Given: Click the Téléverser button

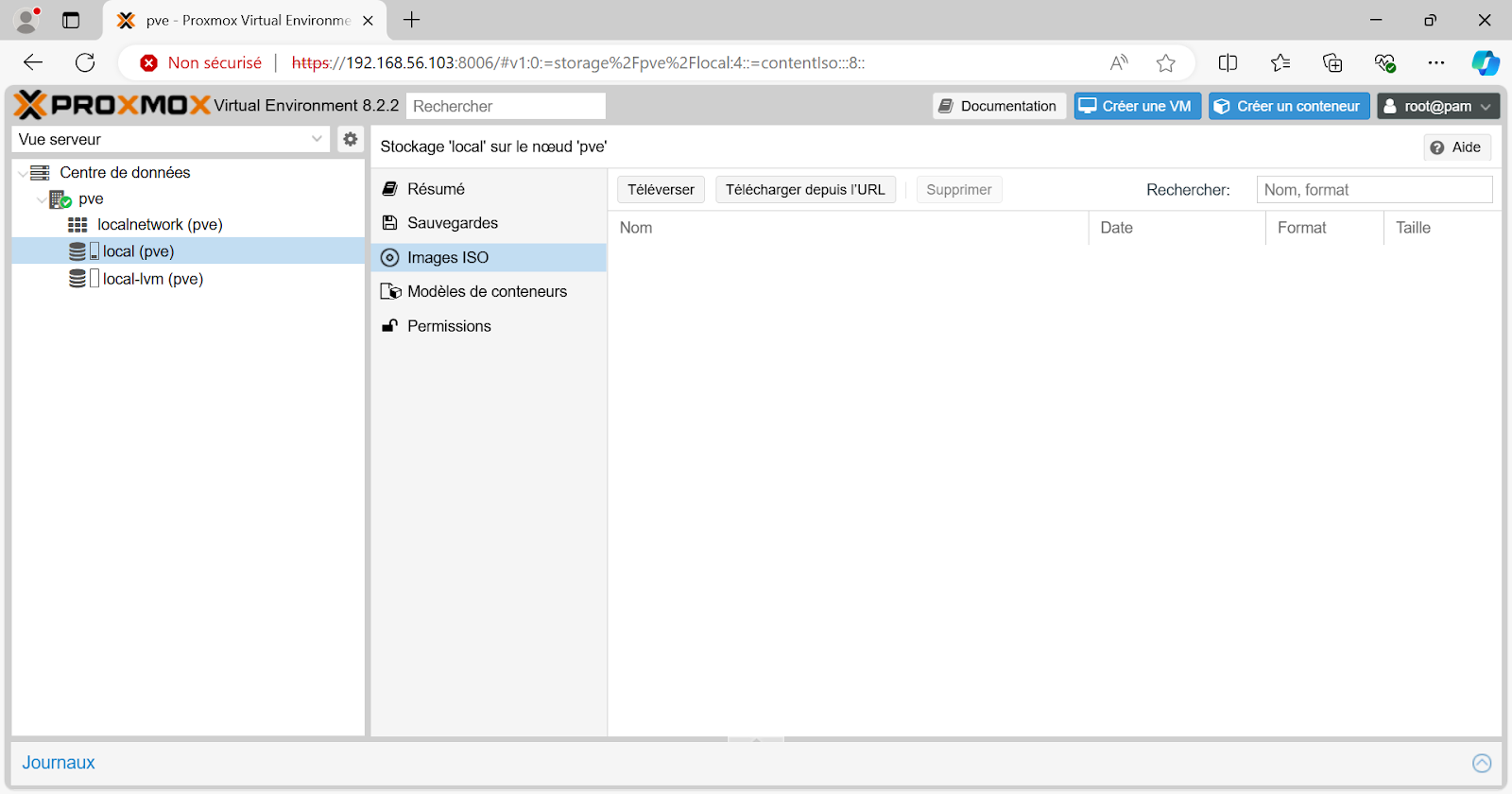Looking at the screenshot, I should [x=661, y=189].
